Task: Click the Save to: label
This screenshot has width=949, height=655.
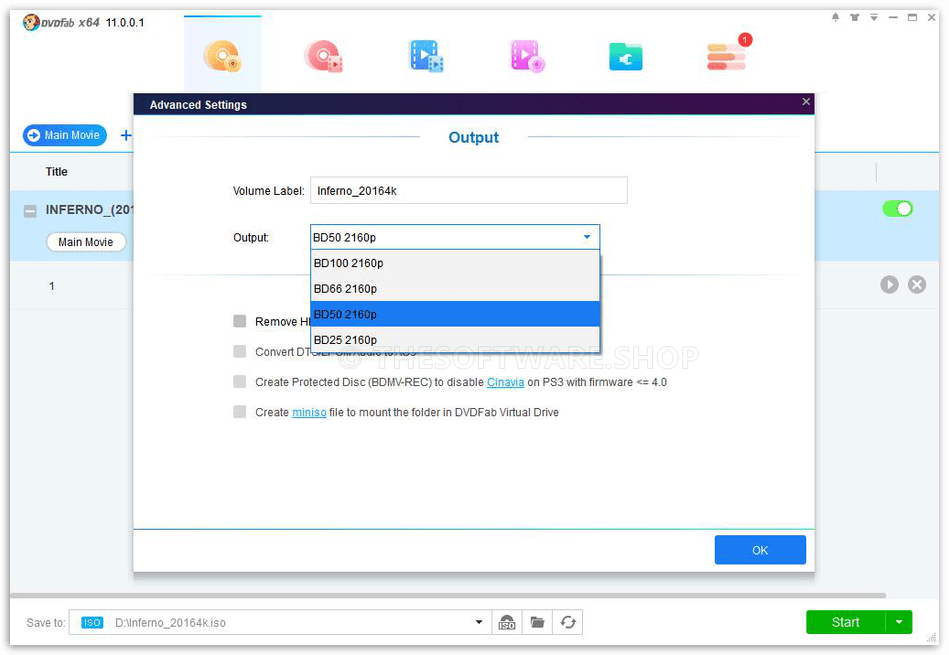Action: [45, 622]
